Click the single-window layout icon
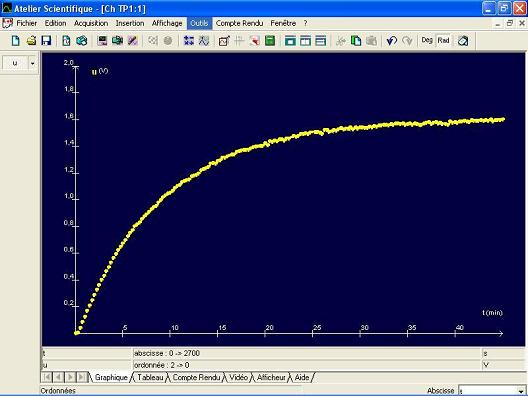The height and width of the screenshot is (396, 528). [x=290, y=41]
